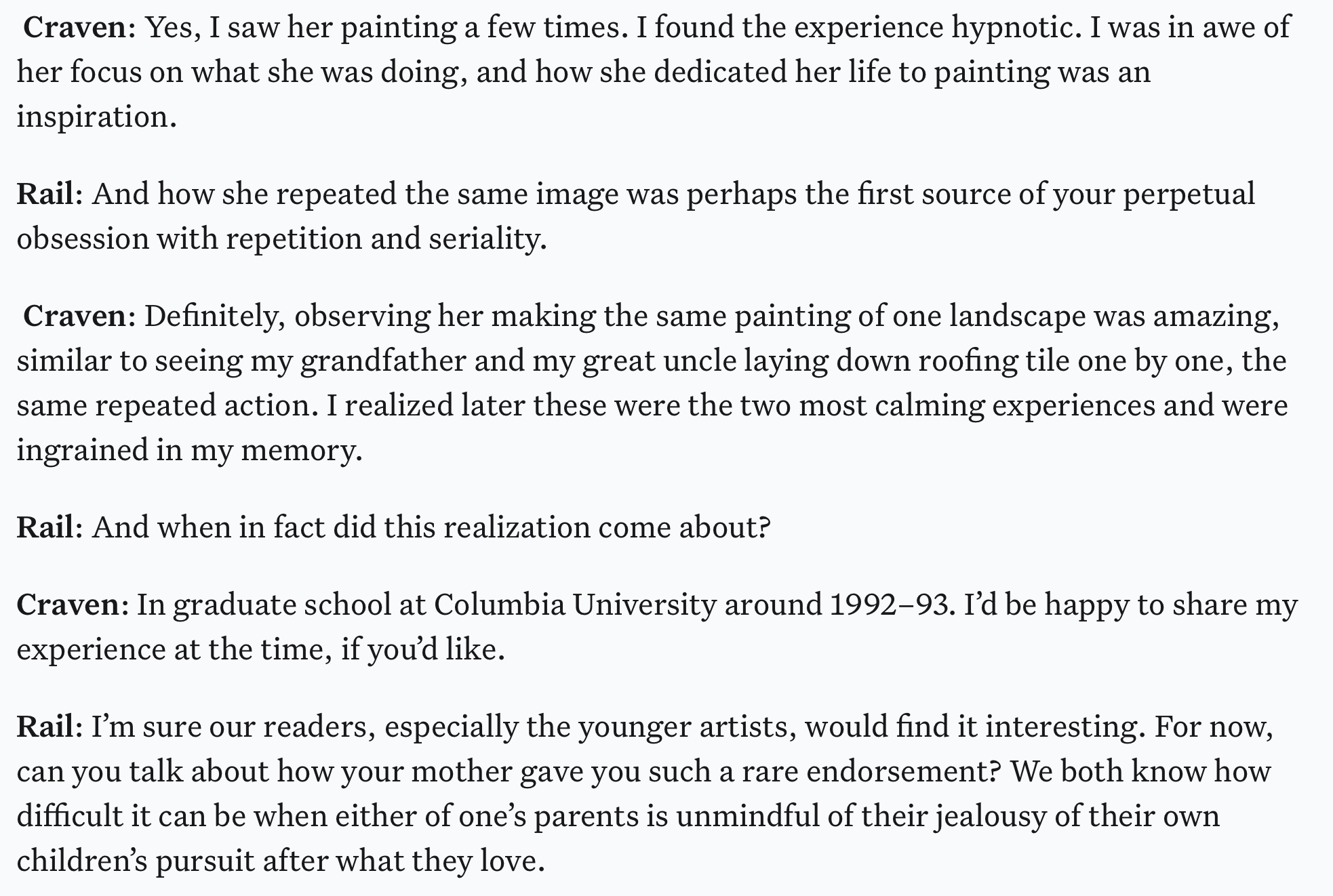This screenshot has height=896, width=1333.
Task: Click "Craven:" label before "Definitely, observing"
Action: [79, 317]
